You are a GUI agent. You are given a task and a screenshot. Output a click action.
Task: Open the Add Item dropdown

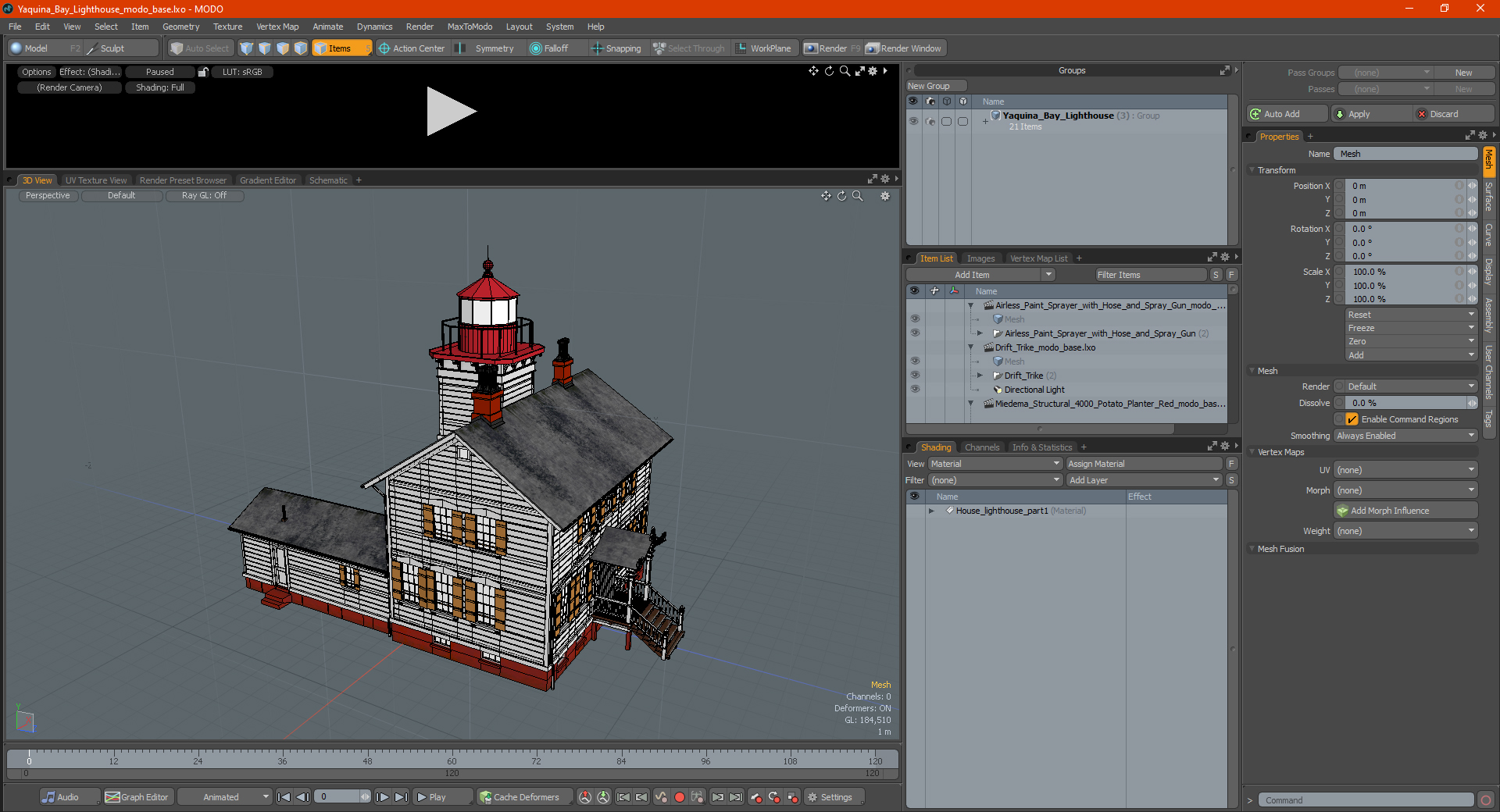click(x=981, y=275)
